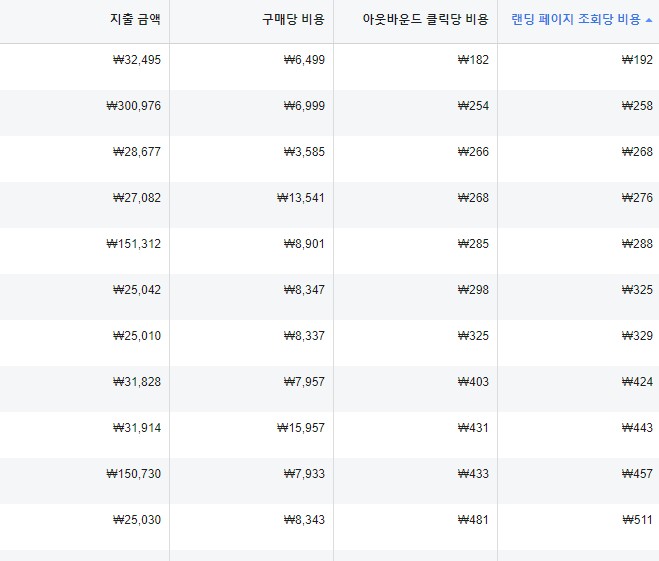Select the ₩511 landing page view cost
Viewport: 659px width, 561px height.
pyautogui.click(x=637, y=520)
